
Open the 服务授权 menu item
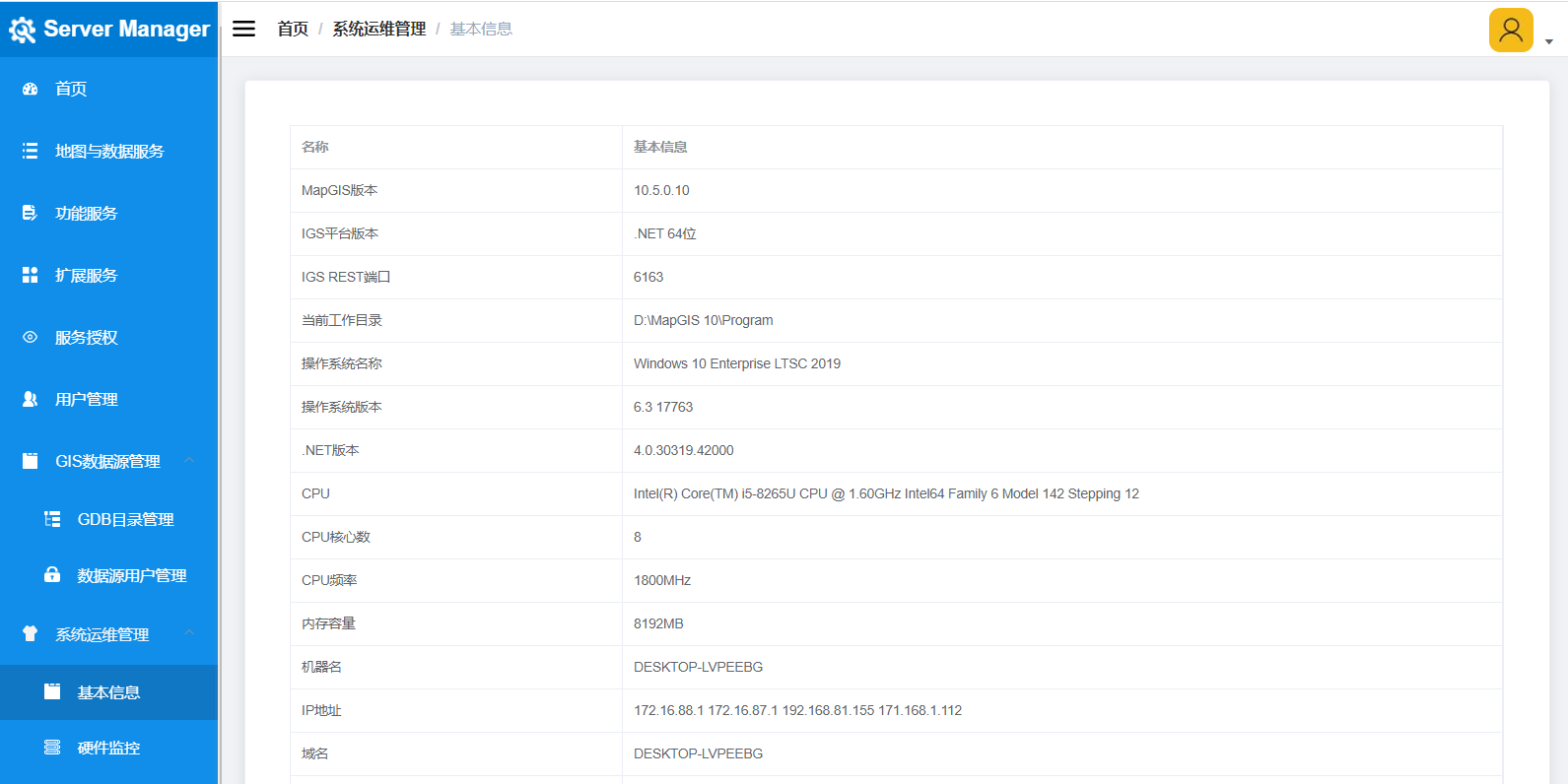pyautogui.click(x=108, y=337)
